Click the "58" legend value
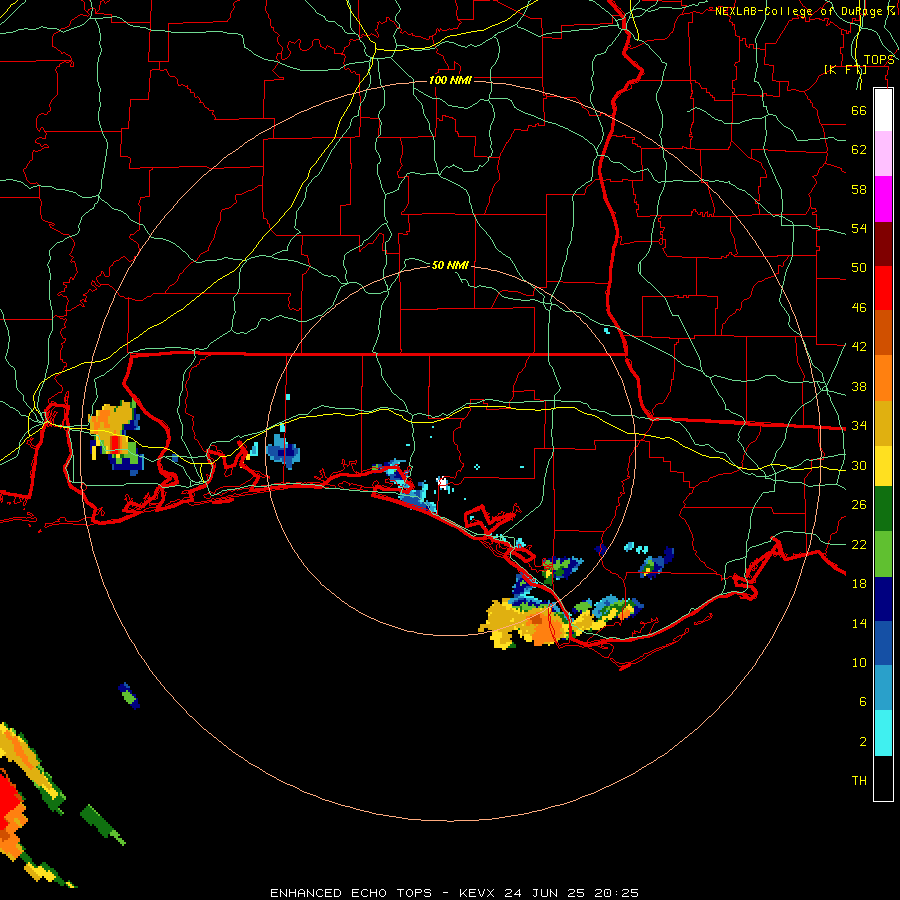The image size is (900, 900). pyautogui.click(x=859, y=189)
